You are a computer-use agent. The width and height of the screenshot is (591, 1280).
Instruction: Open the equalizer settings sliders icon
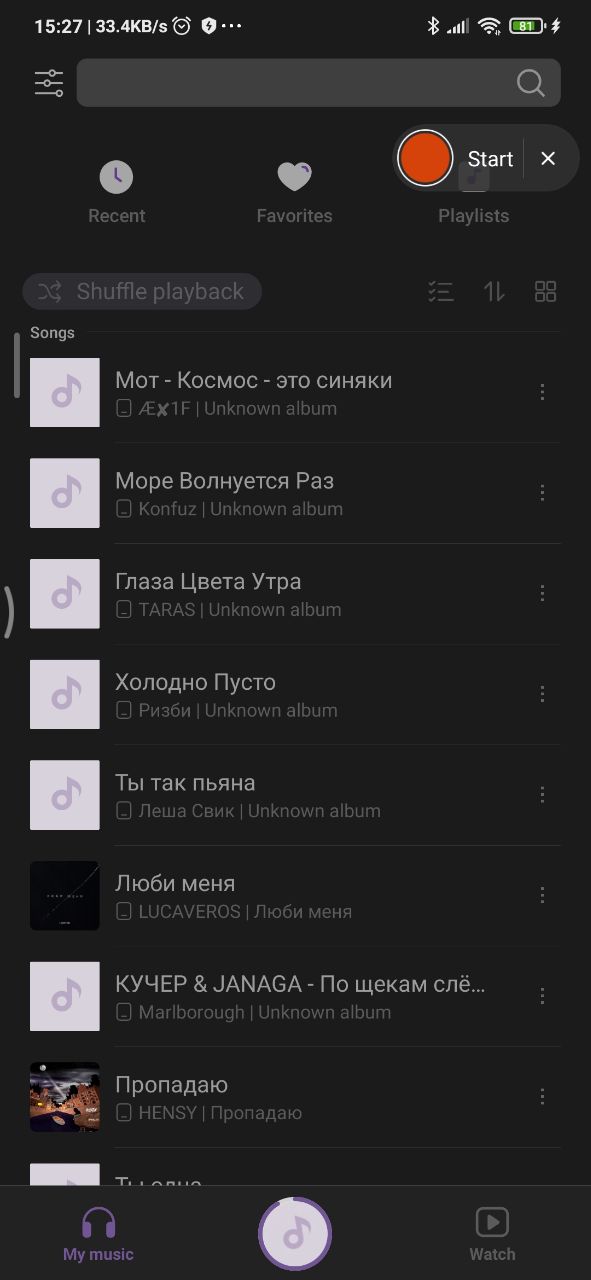pos(49,83)
